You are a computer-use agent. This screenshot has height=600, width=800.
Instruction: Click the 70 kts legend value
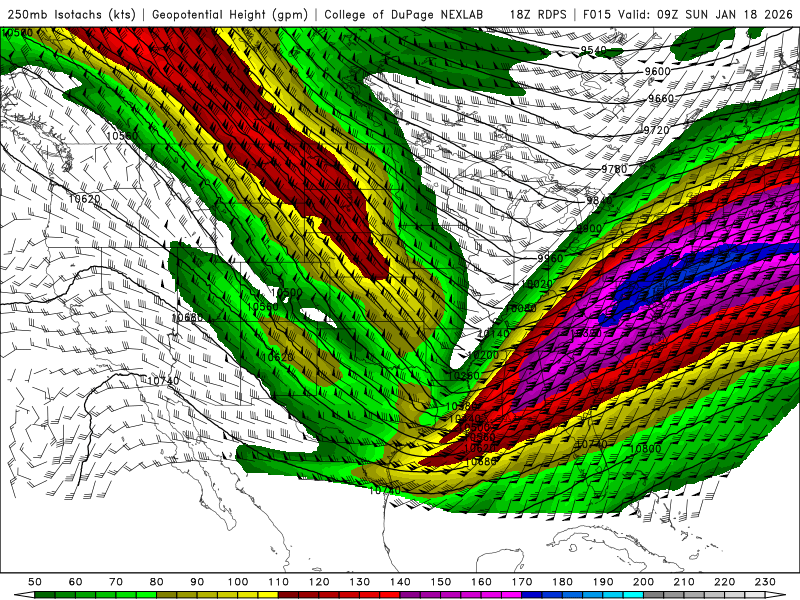click(116, 582)
